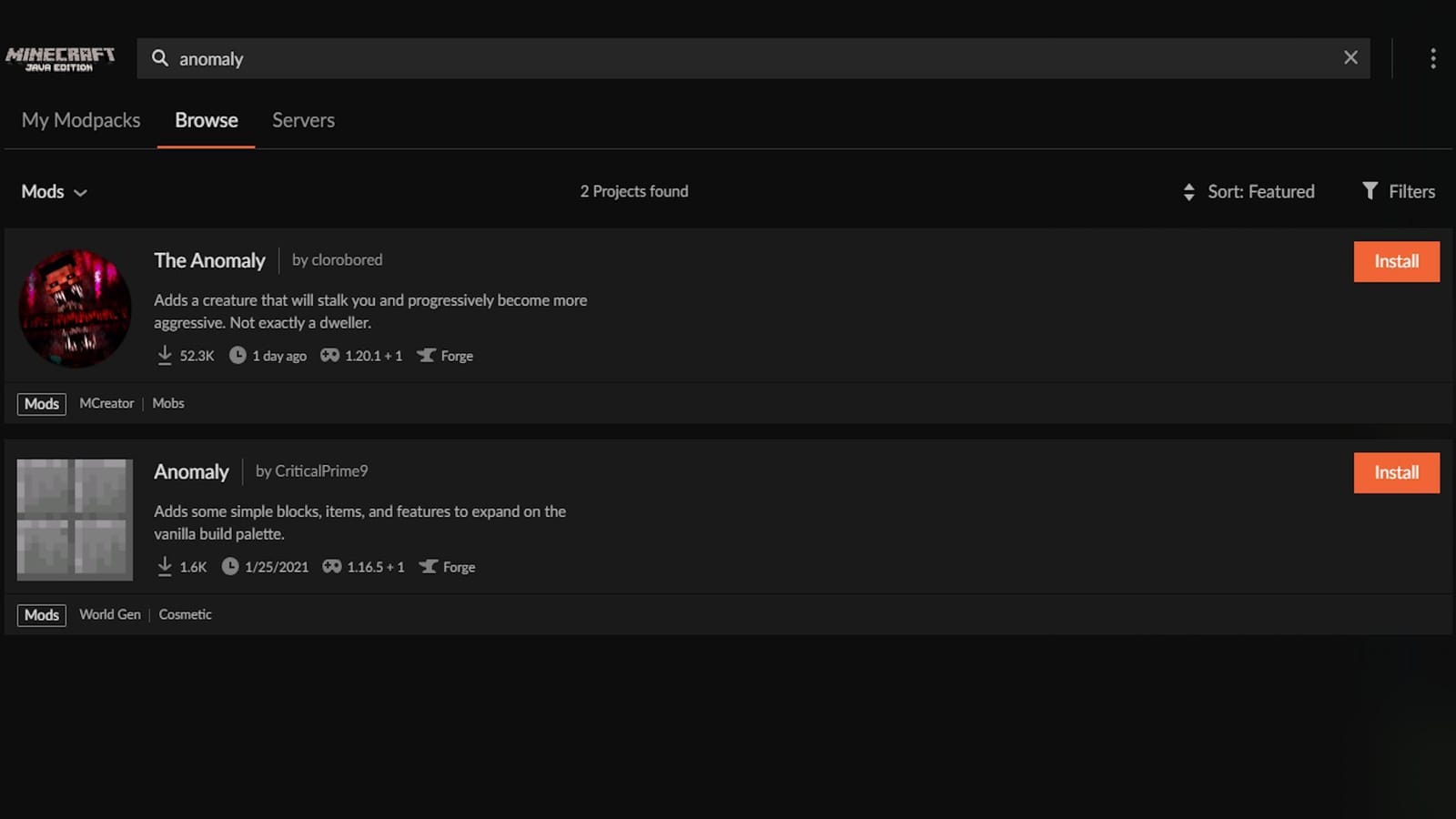
Task: Click the Forge anvil icon for Anomaly mod
Action: (429, 566)
